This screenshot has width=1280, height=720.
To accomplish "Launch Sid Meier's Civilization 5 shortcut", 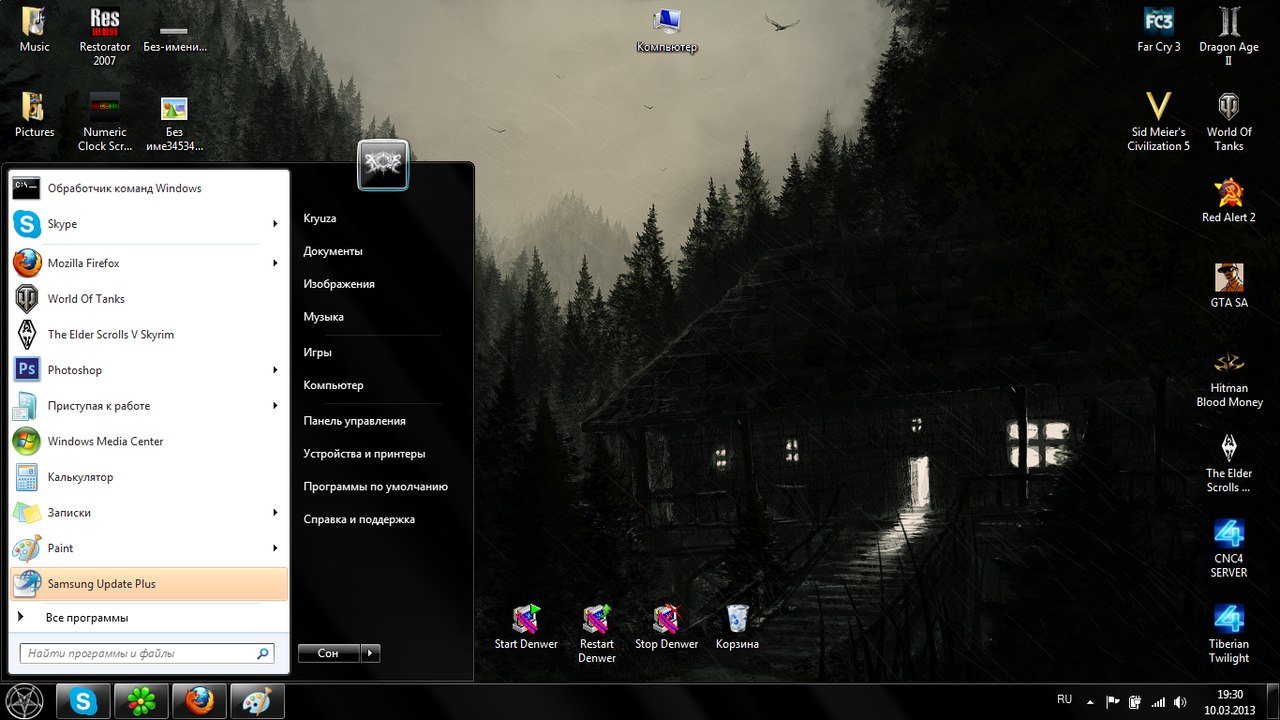I will point(1159,121).
